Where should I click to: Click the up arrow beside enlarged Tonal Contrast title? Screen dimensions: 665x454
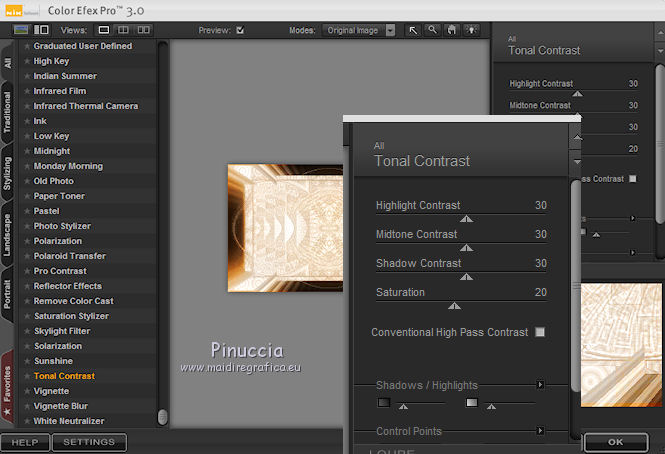[x=577, y=138]
